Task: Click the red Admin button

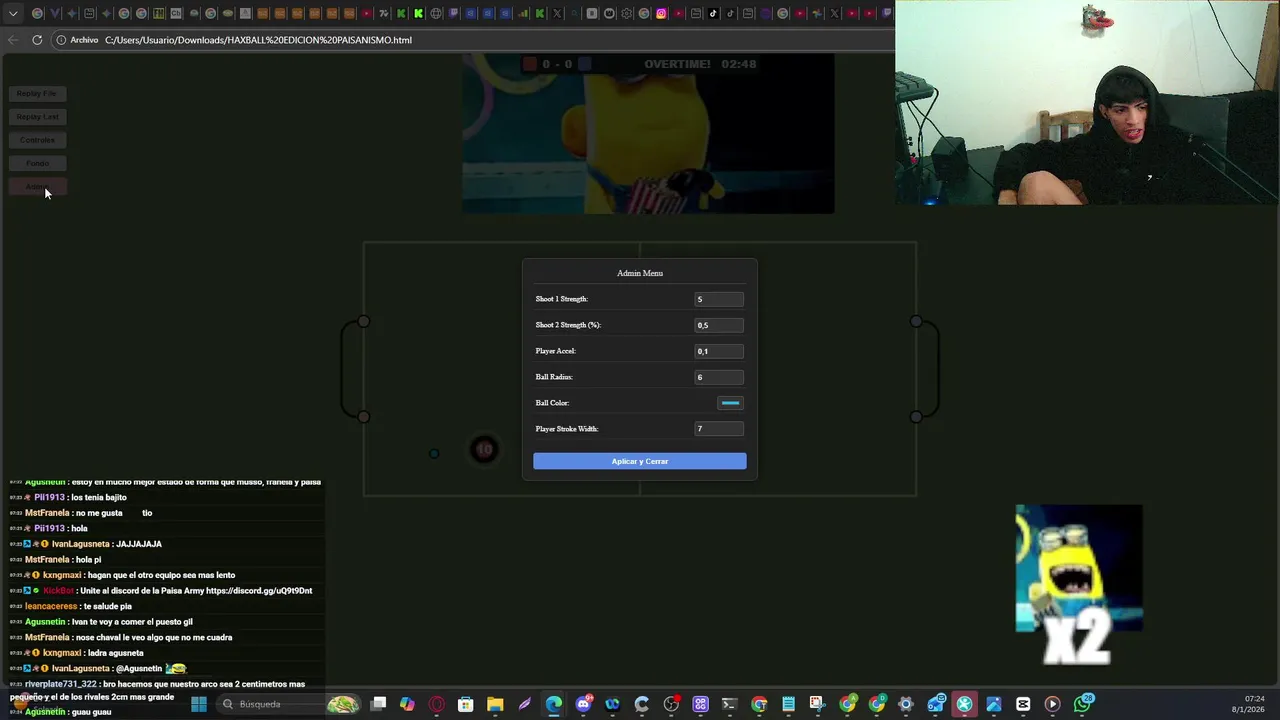Action: [37, 187]
